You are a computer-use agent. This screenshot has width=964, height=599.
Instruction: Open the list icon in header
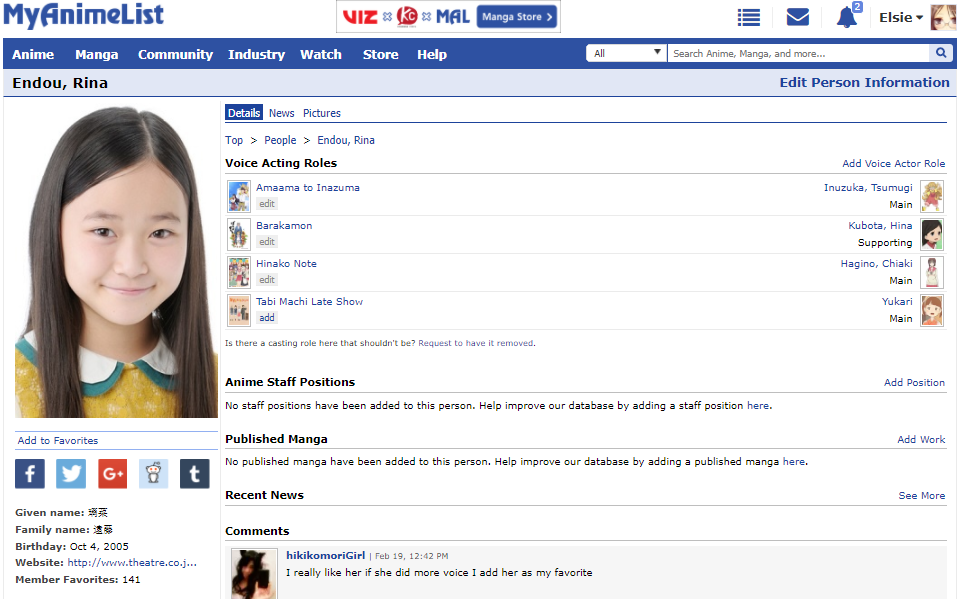748,17
